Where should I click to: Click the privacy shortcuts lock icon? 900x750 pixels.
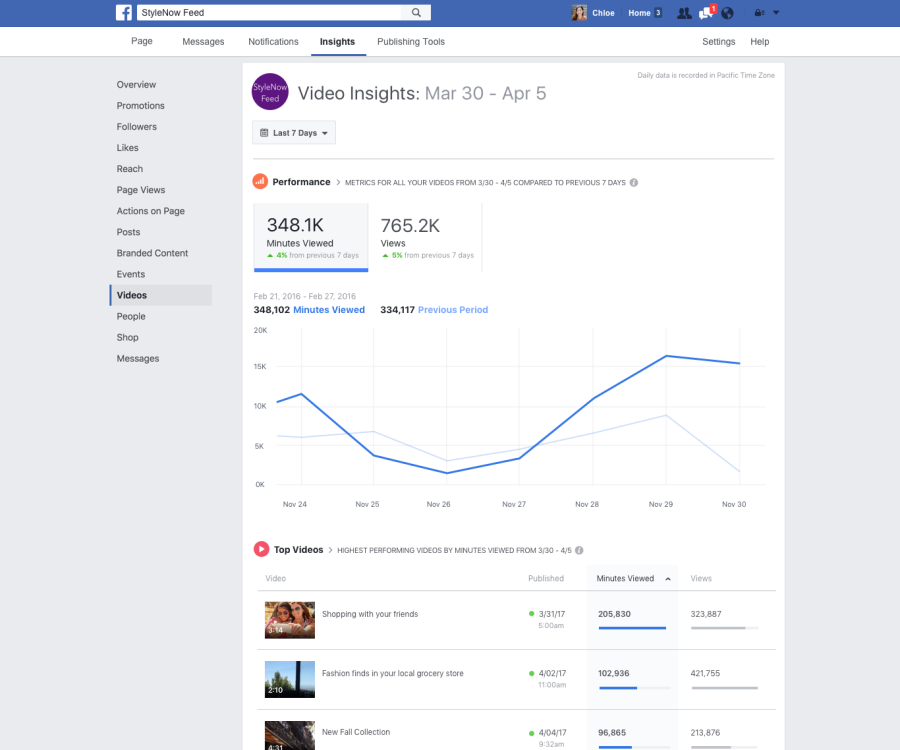(x=758, y=12)
